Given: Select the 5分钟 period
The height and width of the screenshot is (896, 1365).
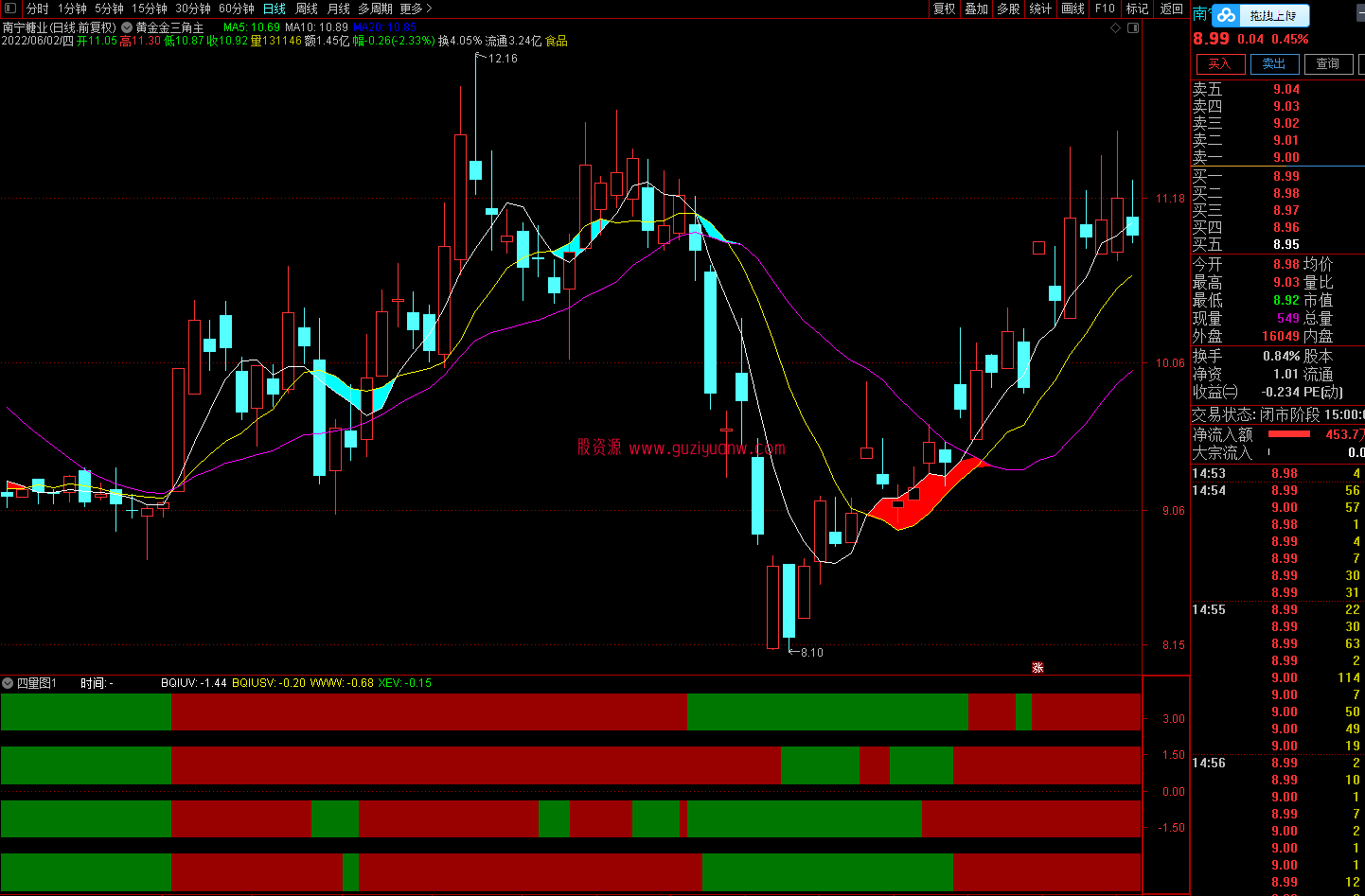Looking at the screenshot, I should (109, 9).
